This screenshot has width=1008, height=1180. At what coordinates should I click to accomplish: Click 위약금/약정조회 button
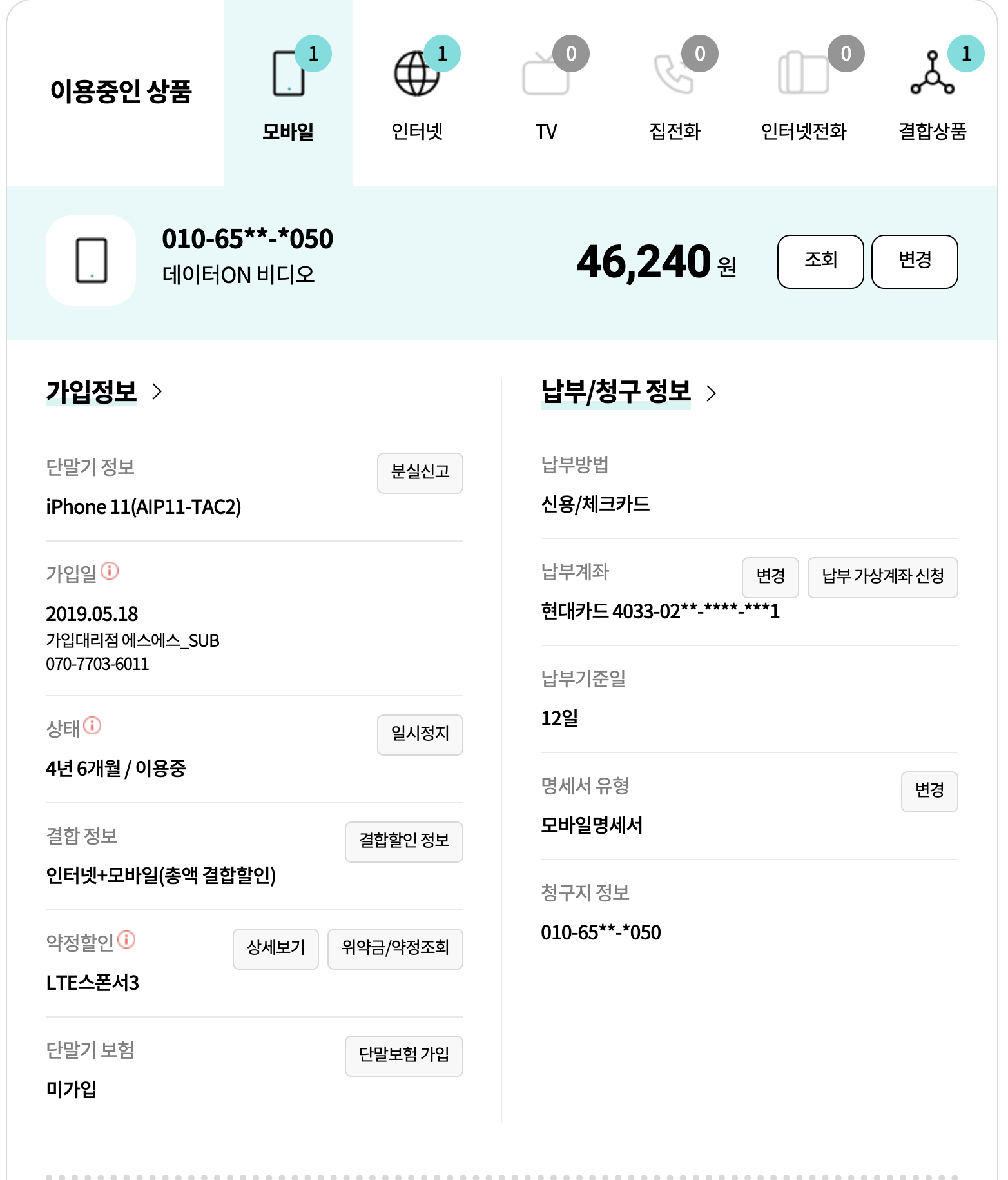pos(395,949)
